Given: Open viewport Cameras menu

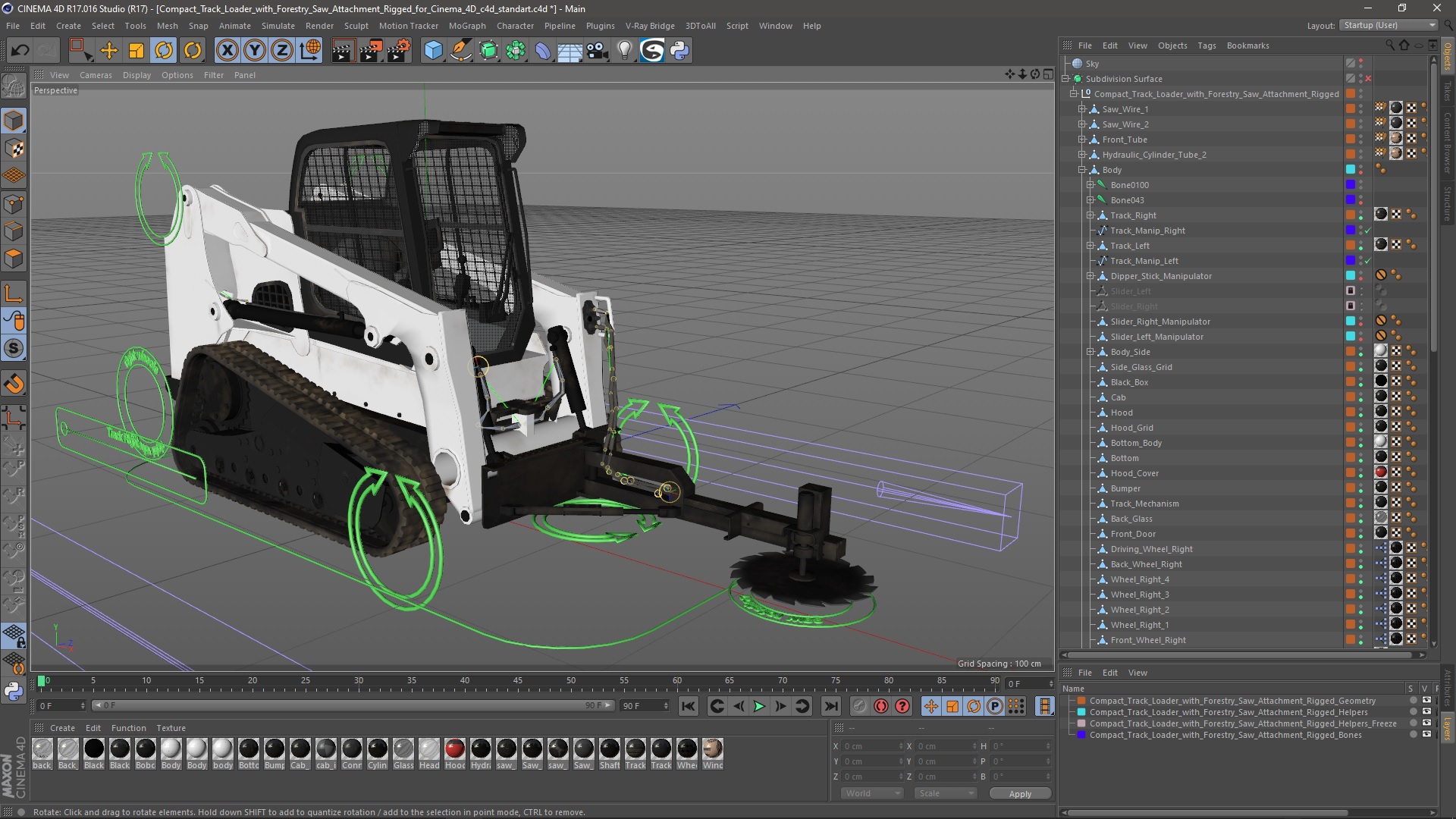Looking at the screenshot, I should (96, 75).
